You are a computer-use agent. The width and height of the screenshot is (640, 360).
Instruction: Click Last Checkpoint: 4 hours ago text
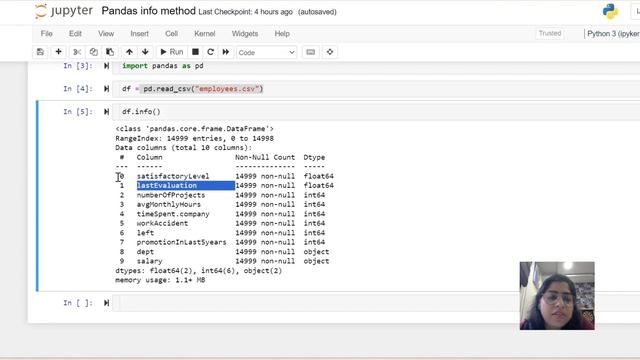(x=245, y=12)
